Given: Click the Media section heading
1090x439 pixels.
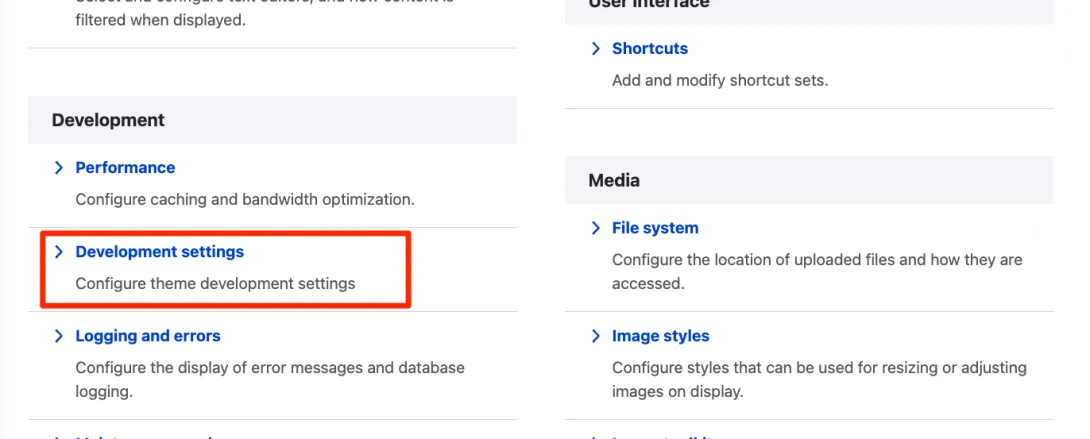Looking at the screenshot, I should point(615,181).
